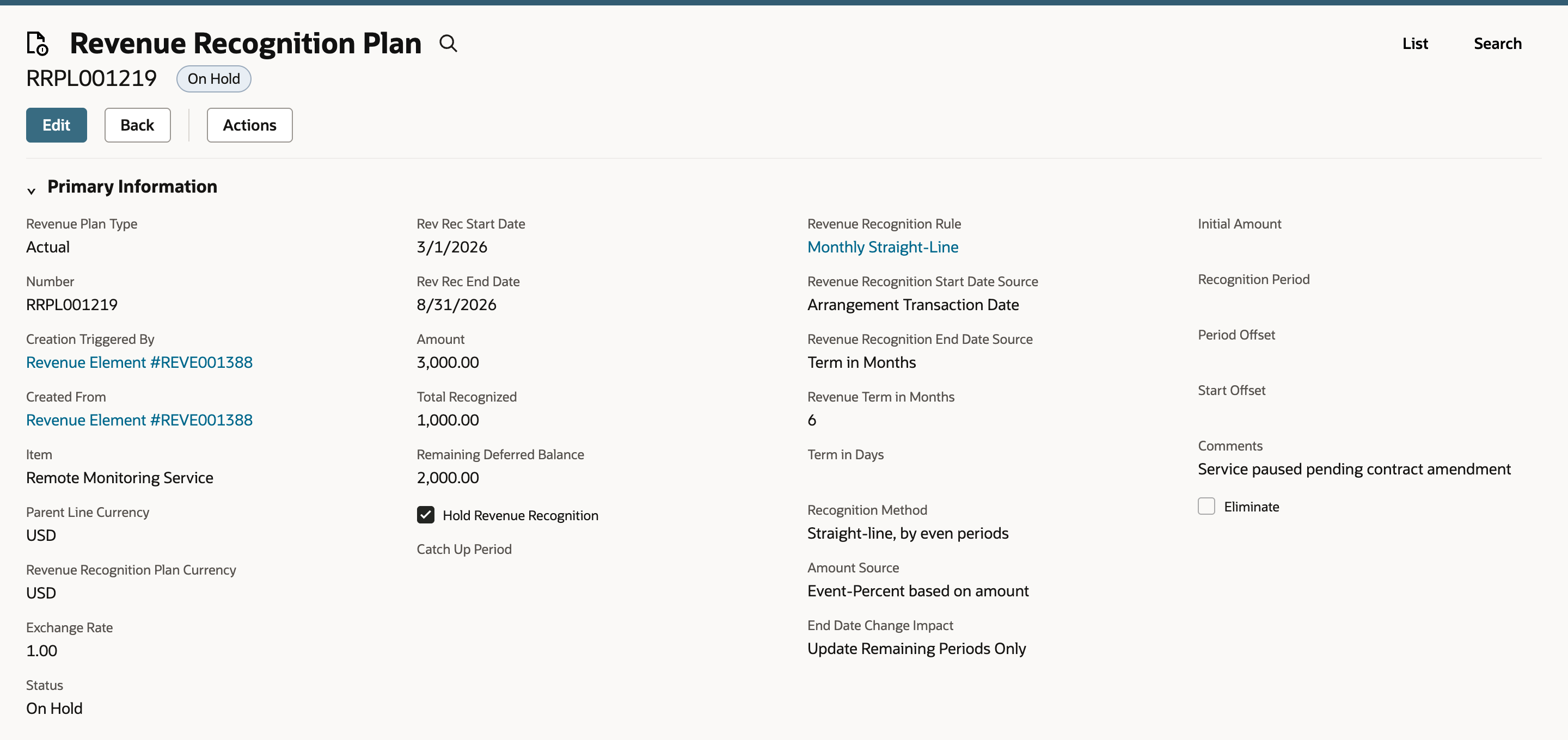1568x740 pixels.
Task: Click the Remote Monitoring Service item text
Action: 120,478
